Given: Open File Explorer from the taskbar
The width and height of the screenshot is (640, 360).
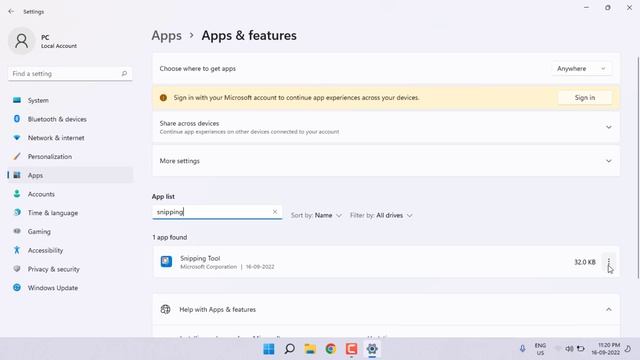Looking at the screenshot, I should (x=310, y=349).
